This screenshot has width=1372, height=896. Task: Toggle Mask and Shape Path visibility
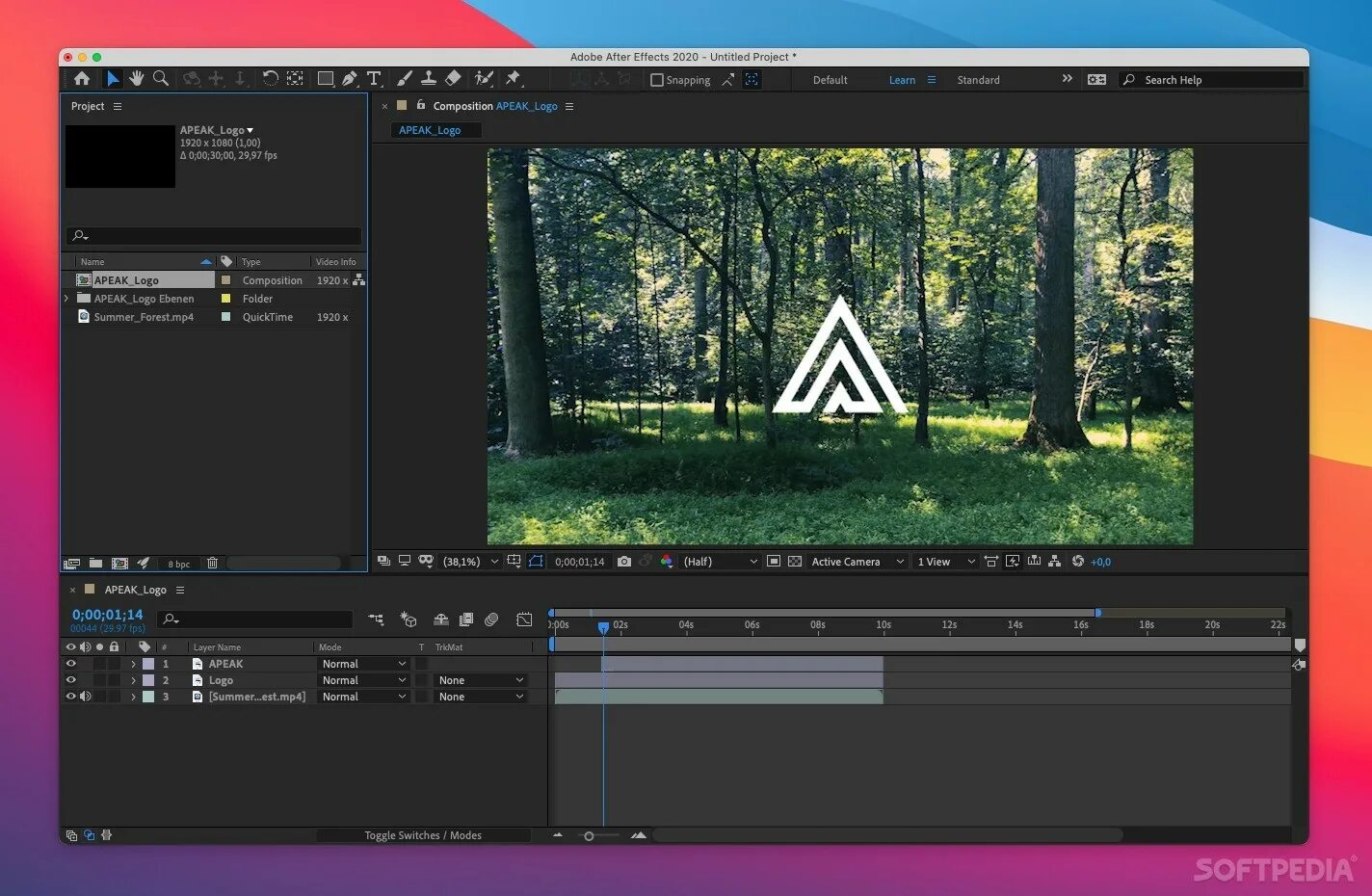point(536,562)
